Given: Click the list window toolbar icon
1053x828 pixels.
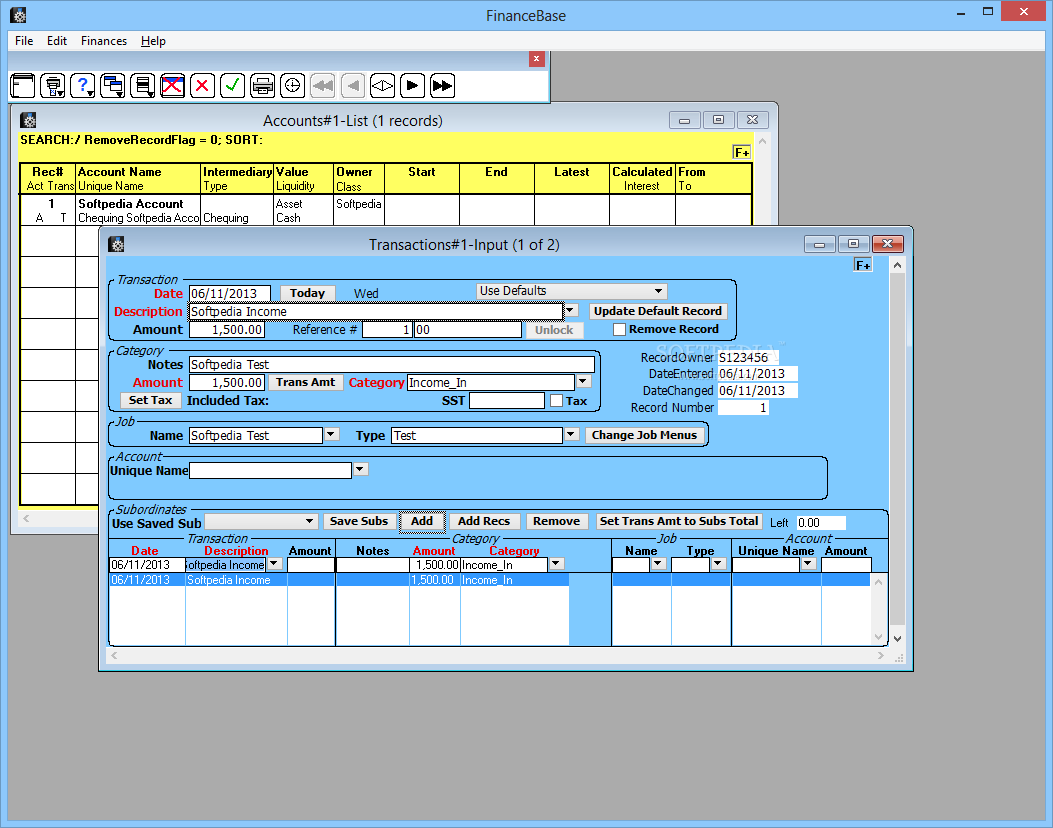Looking at the screenshot, I should point(142,85).
